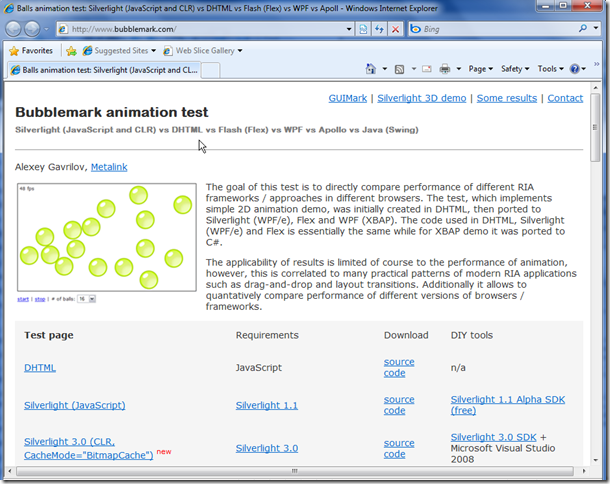The width and height of the screenshot is (610, 484).
Task: Open the Favorites star button
Action: 31,51
